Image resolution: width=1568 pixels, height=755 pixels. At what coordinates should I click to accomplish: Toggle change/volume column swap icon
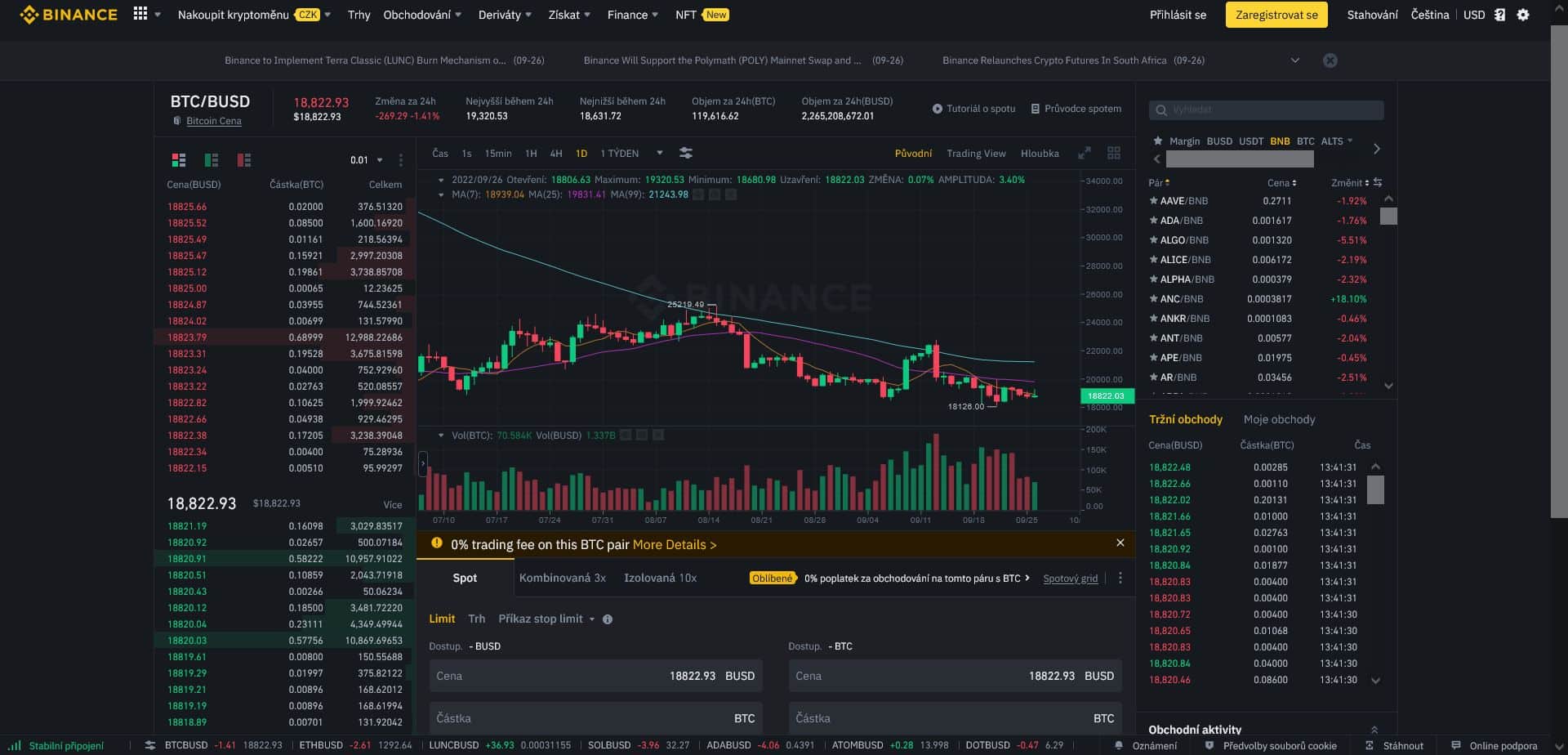tap(1378, 182)
